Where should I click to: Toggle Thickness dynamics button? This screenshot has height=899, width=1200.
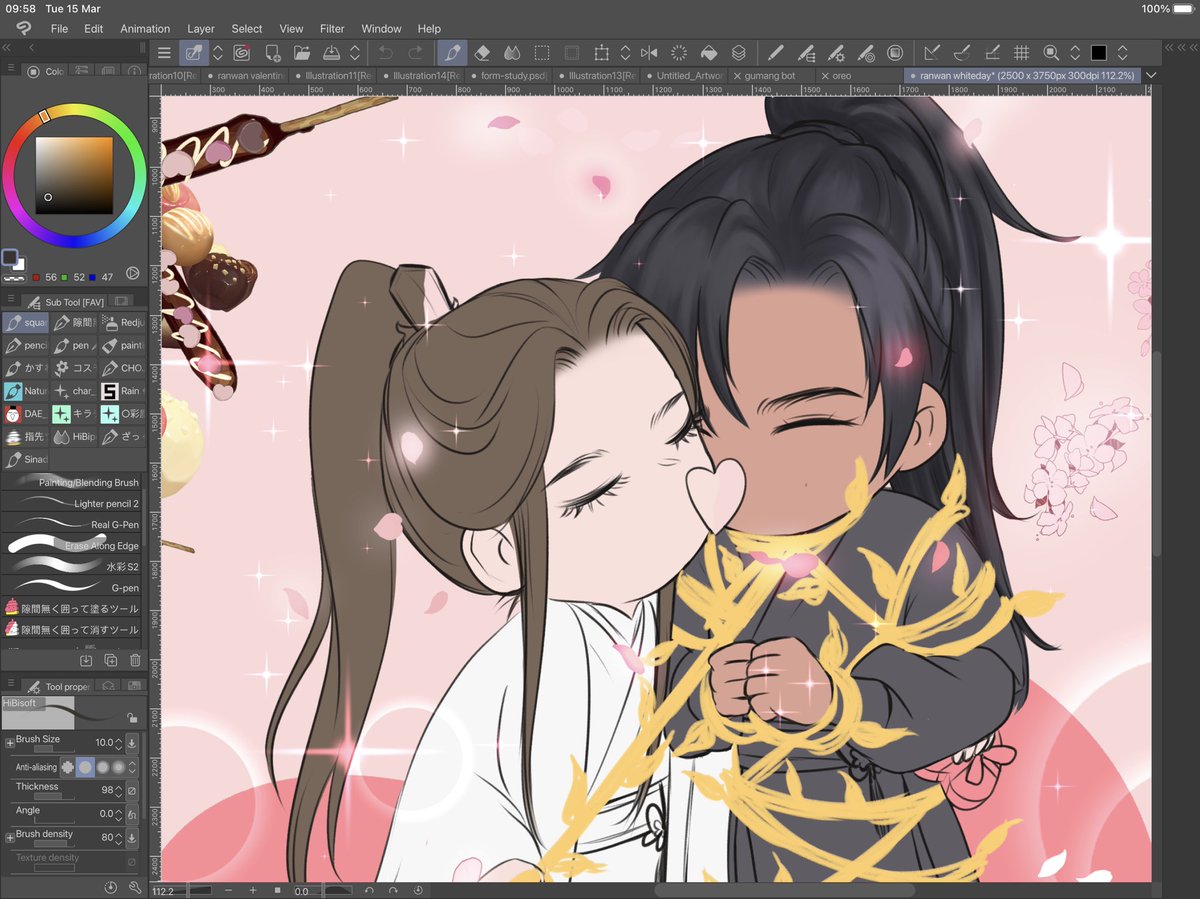pyautogui.click(x=132, y=791)
